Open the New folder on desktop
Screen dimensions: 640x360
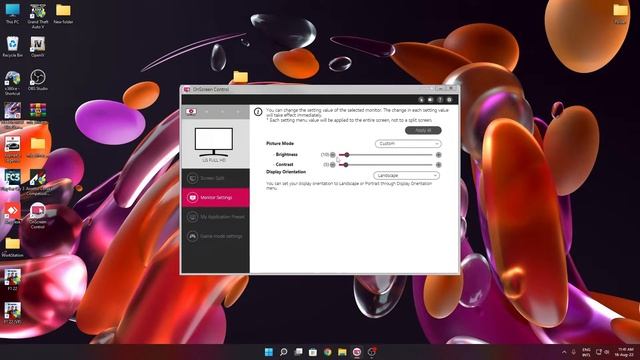click(63, 14)
